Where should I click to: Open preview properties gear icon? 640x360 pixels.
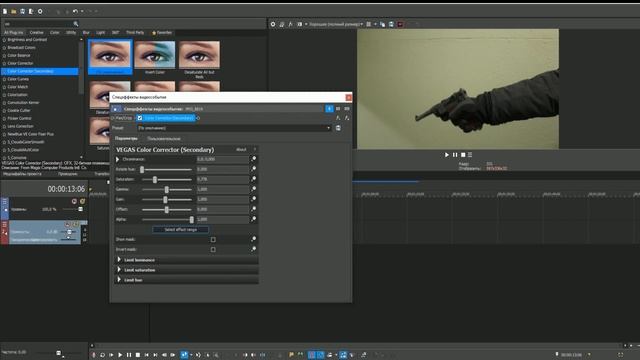[x=273, y=24]
